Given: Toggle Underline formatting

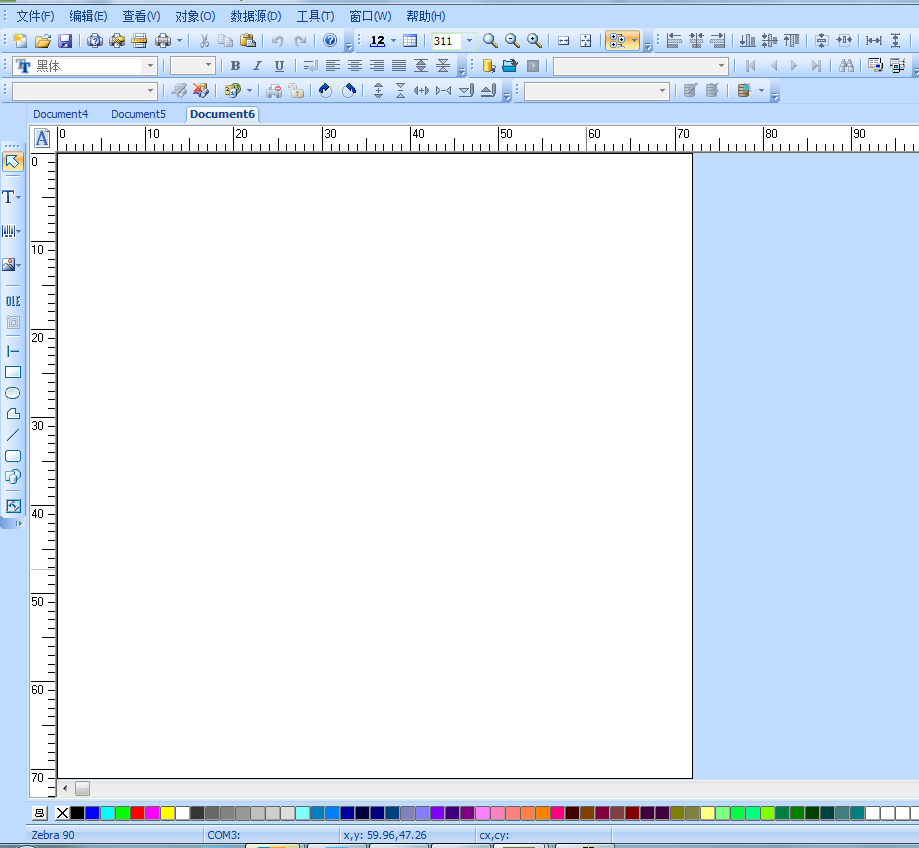Looking at the screenshot, I should coord(280,66).
